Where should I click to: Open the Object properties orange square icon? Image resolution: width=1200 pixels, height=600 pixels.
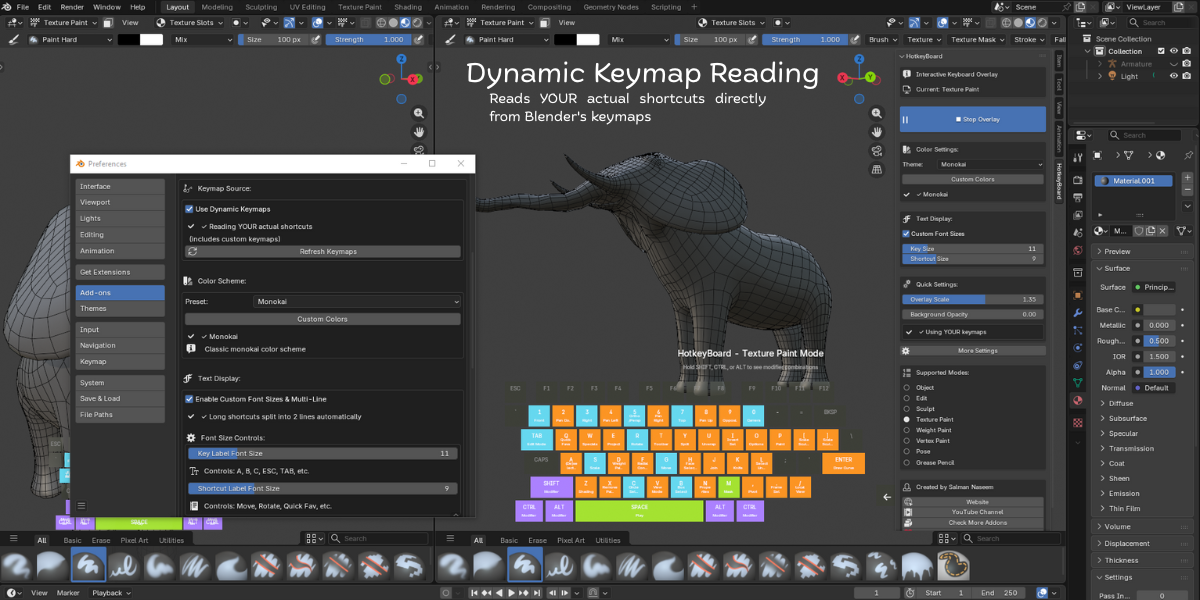click(1077, 295)
